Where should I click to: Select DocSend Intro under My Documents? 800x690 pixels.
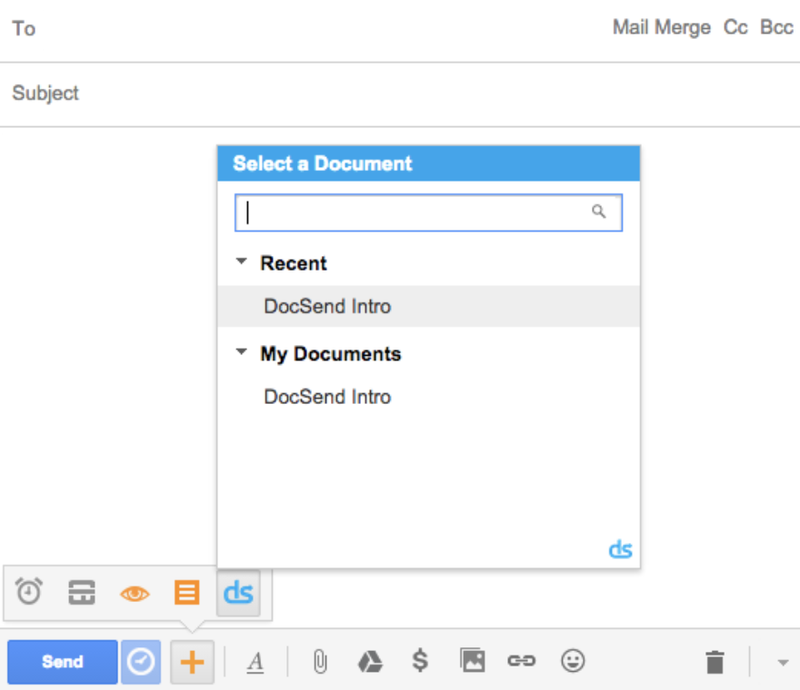point(429,397)
